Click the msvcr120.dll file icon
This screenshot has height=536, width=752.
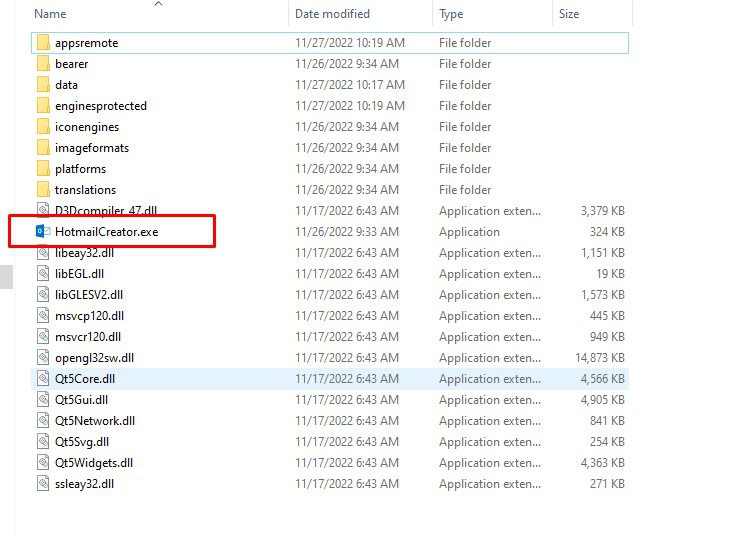43,337
